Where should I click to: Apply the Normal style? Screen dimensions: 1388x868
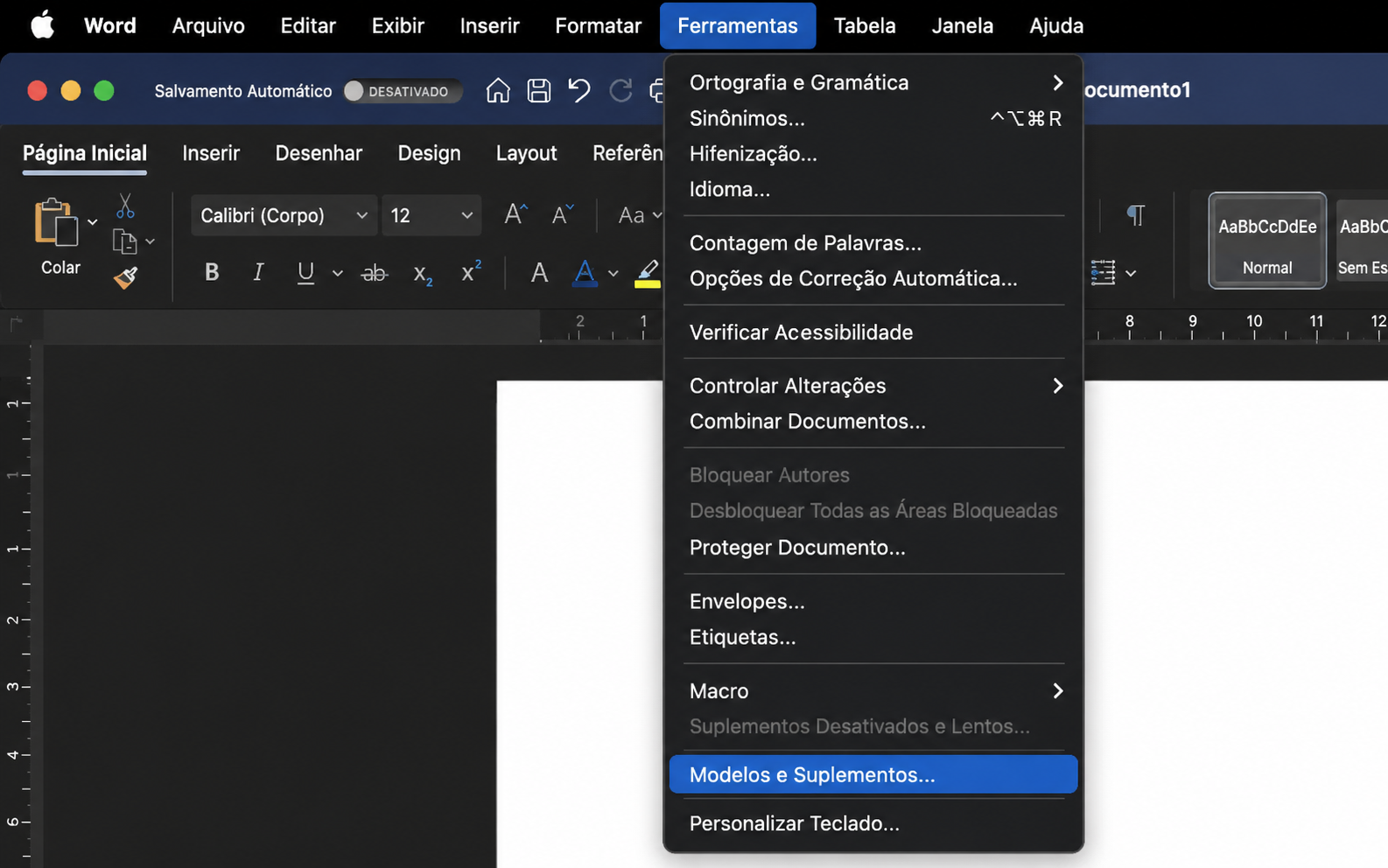click(x=1267, y=240)
